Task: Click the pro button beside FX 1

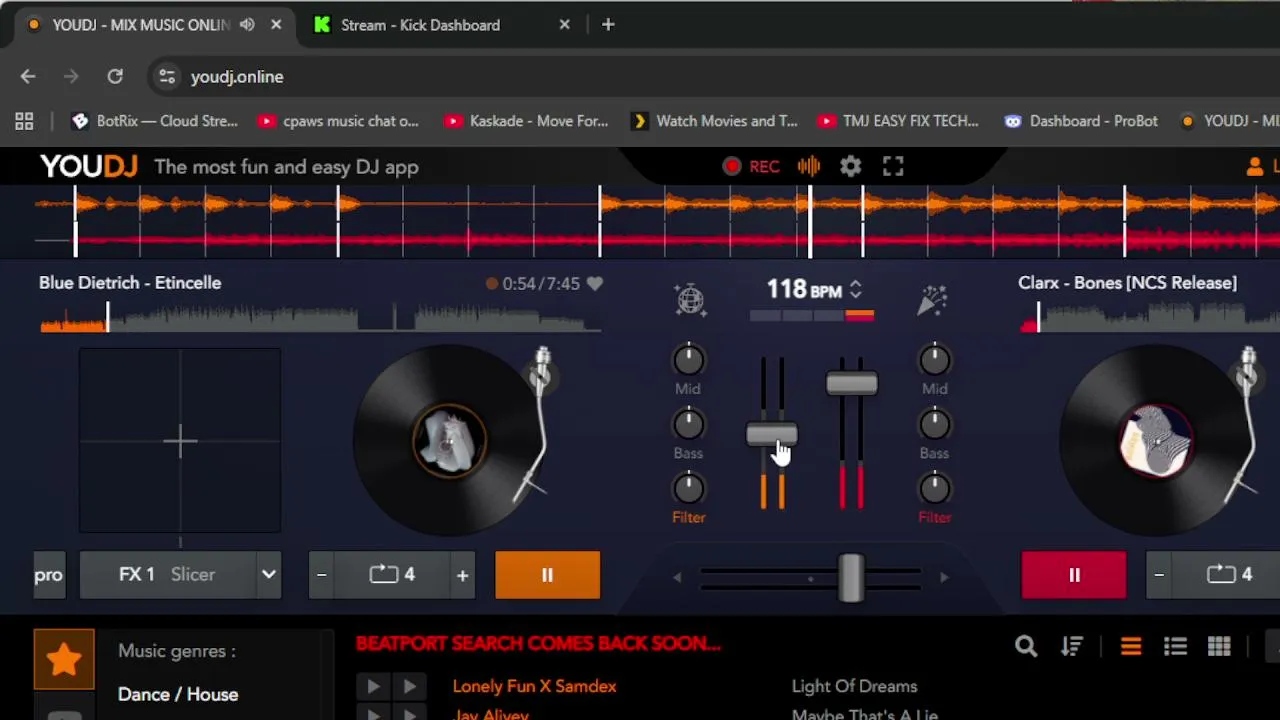Action: click(x=49, y=575)
